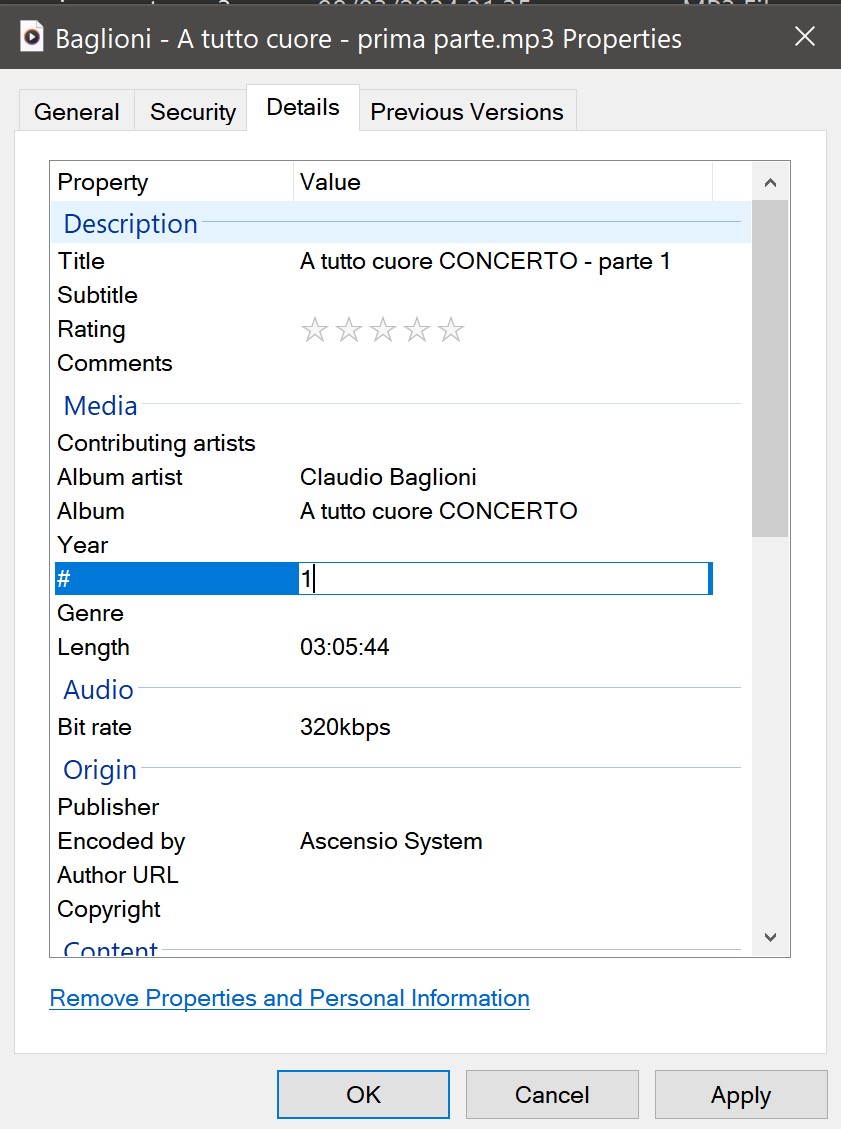The image size is (841, 1129).
Task: Set rating to the fifth star
Action: 451,330
